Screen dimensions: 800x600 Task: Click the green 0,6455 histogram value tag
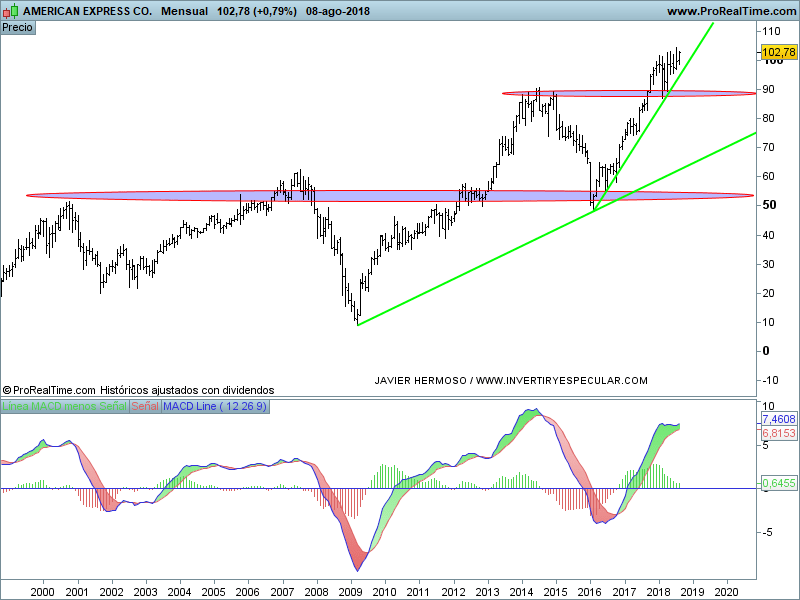click(778, 484)
